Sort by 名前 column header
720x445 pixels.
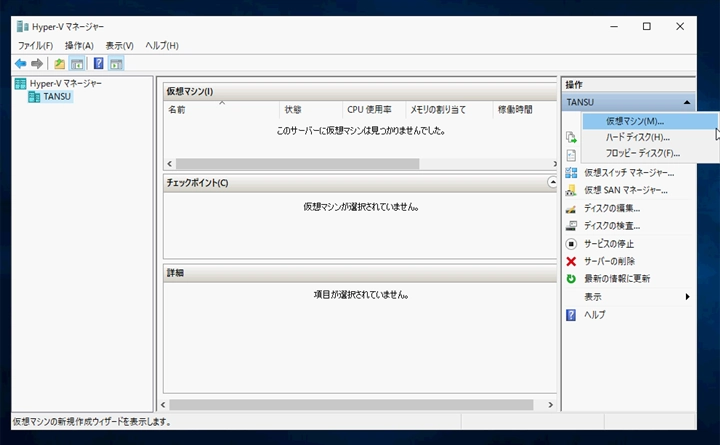click(x=222, y=110)
